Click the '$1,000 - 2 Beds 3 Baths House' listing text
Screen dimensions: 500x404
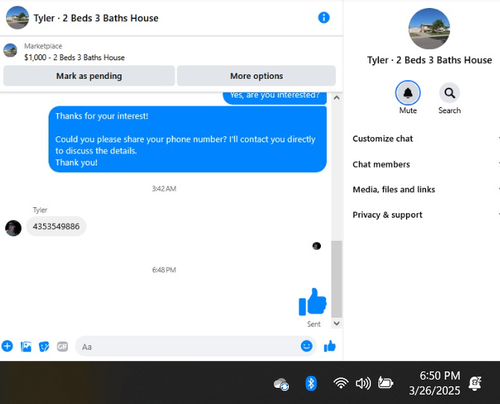click(x=74, y=57)
